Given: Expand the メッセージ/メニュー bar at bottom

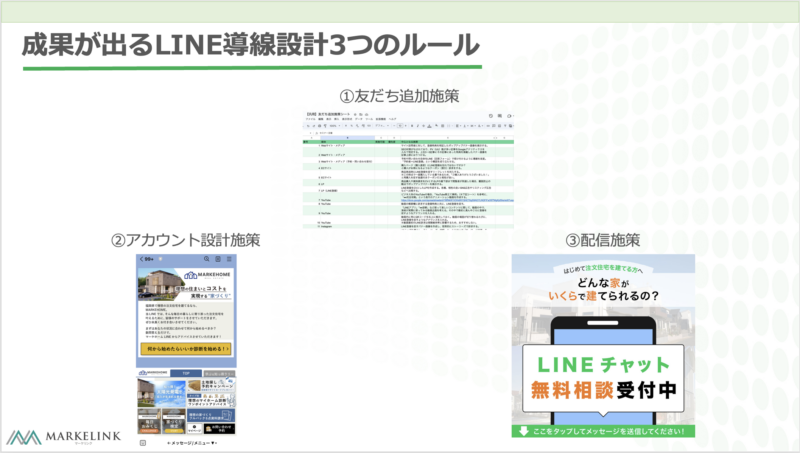Looking at the screenshot, I should point(190,442).
